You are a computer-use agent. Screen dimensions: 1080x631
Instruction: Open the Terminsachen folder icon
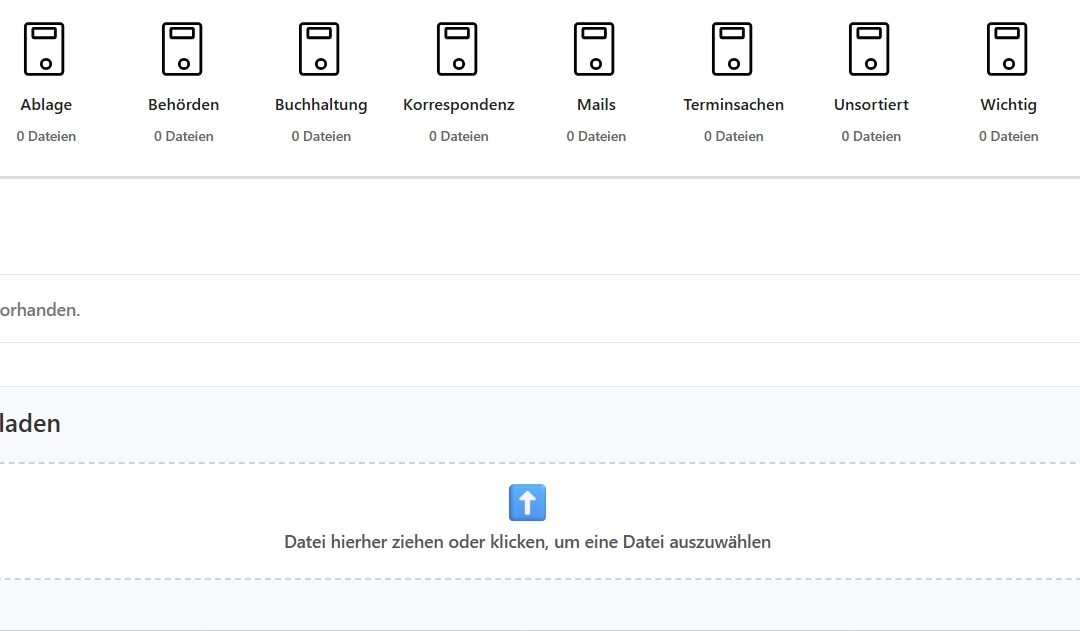pos(731,49)
